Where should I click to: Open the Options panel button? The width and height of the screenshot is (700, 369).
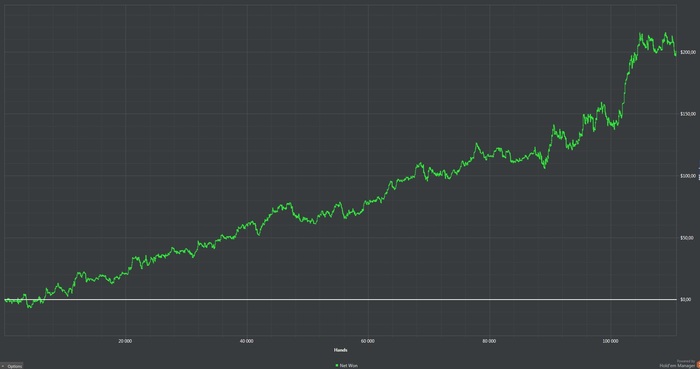click(12, 366)
